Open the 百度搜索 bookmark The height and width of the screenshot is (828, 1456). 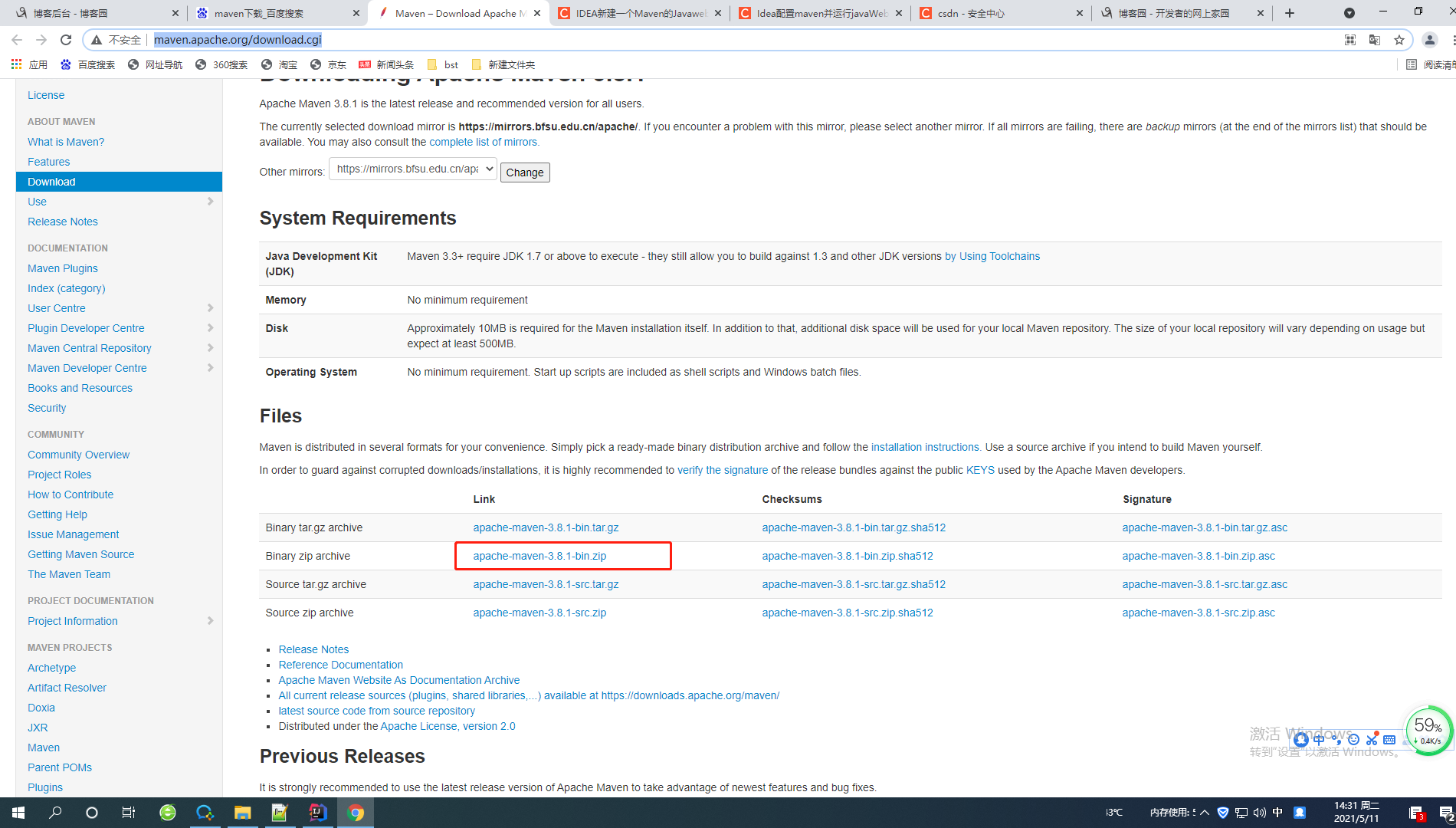coord(87,64)
